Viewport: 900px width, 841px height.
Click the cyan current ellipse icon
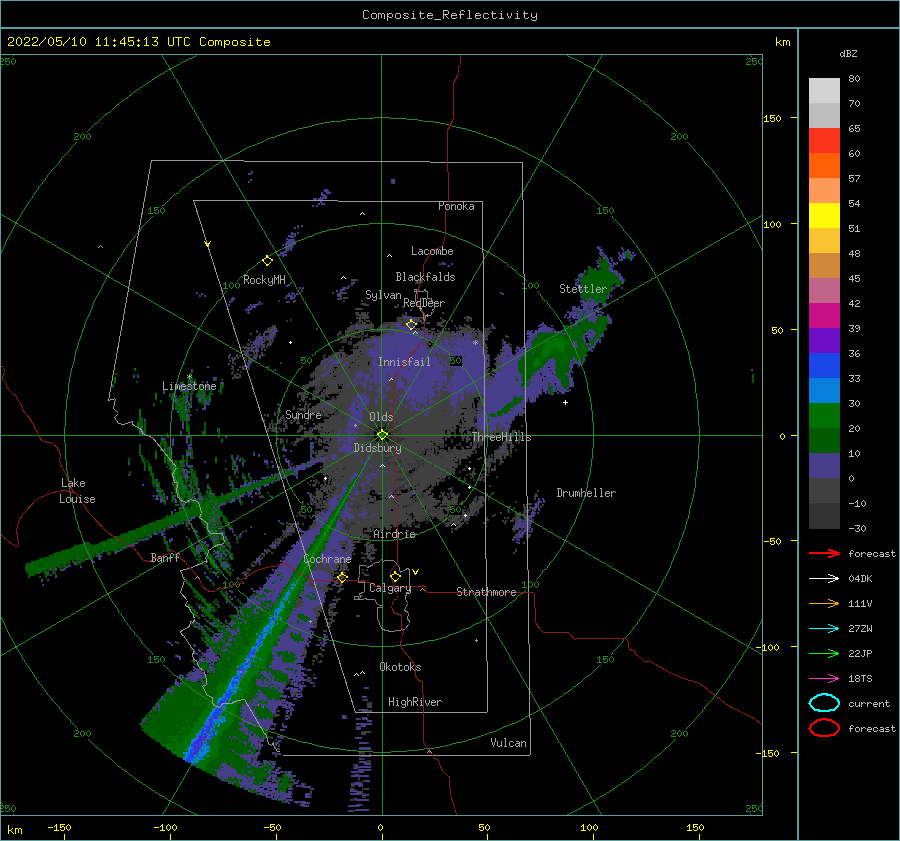click(824, 703)
